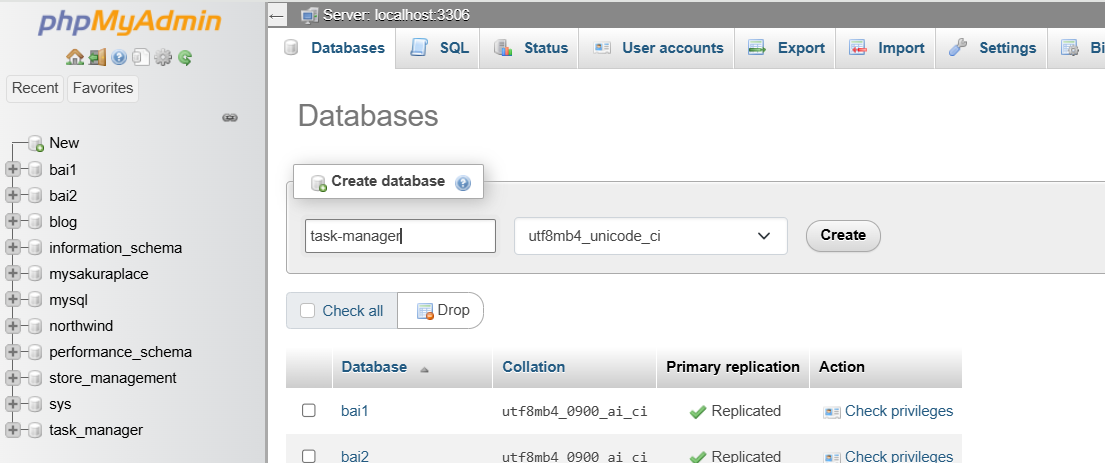The image size is (1105, 463).
Task: Click the Primary replication column header
Action: [x=733, y=367]
